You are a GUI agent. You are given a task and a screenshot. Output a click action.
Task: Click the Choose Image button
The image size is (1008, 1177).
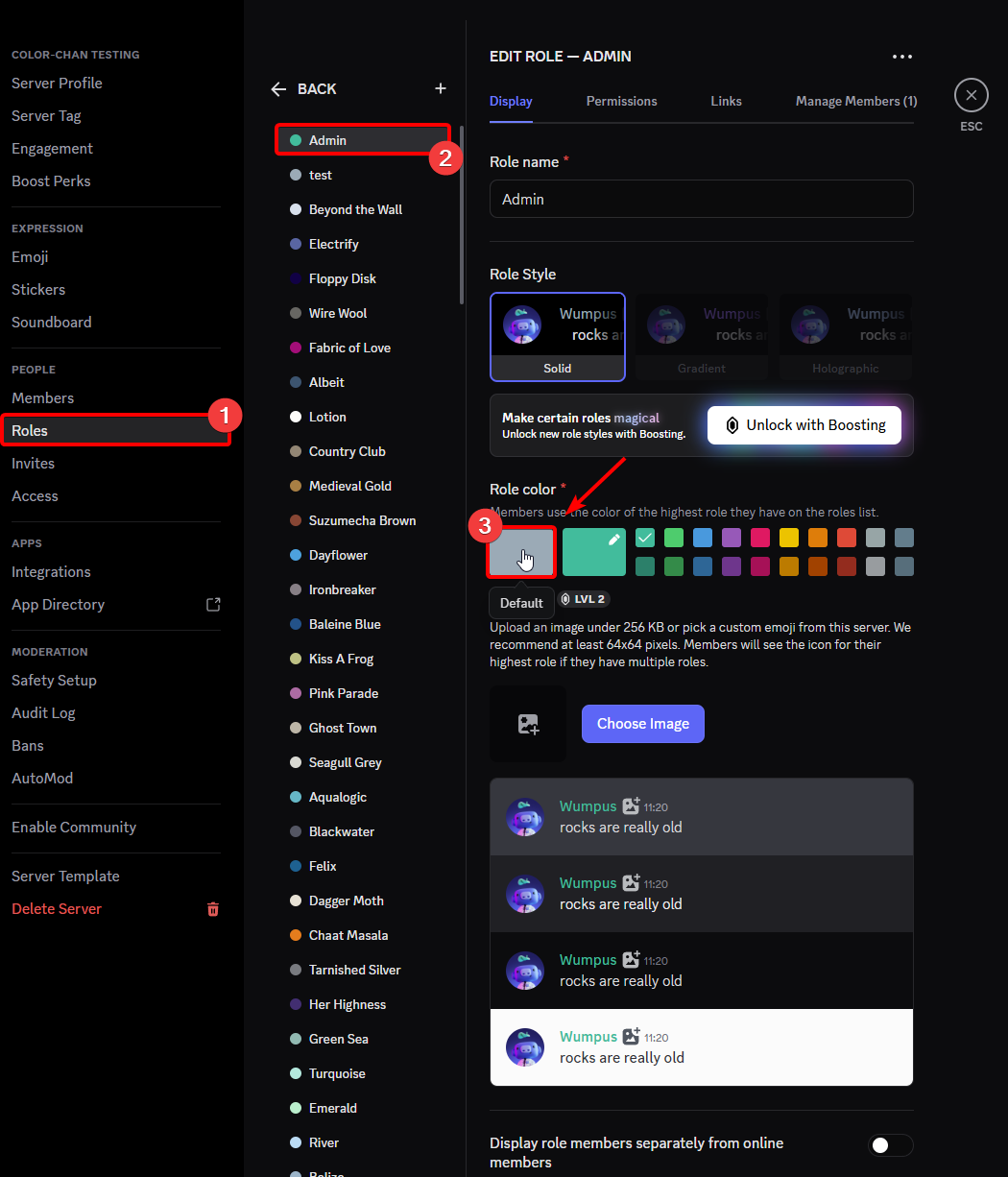click(x=642, y=724)
